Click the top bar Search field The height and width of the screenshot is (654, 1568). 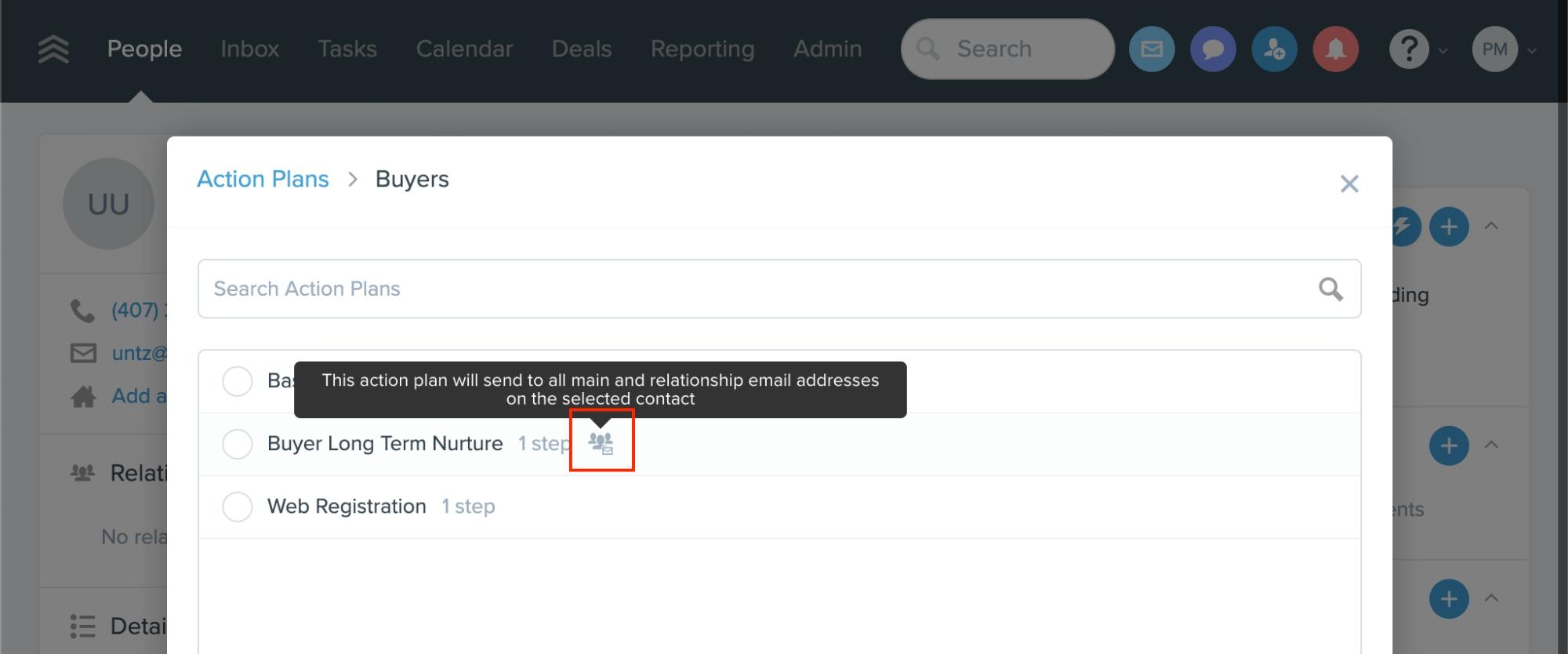coord(1007,49)
